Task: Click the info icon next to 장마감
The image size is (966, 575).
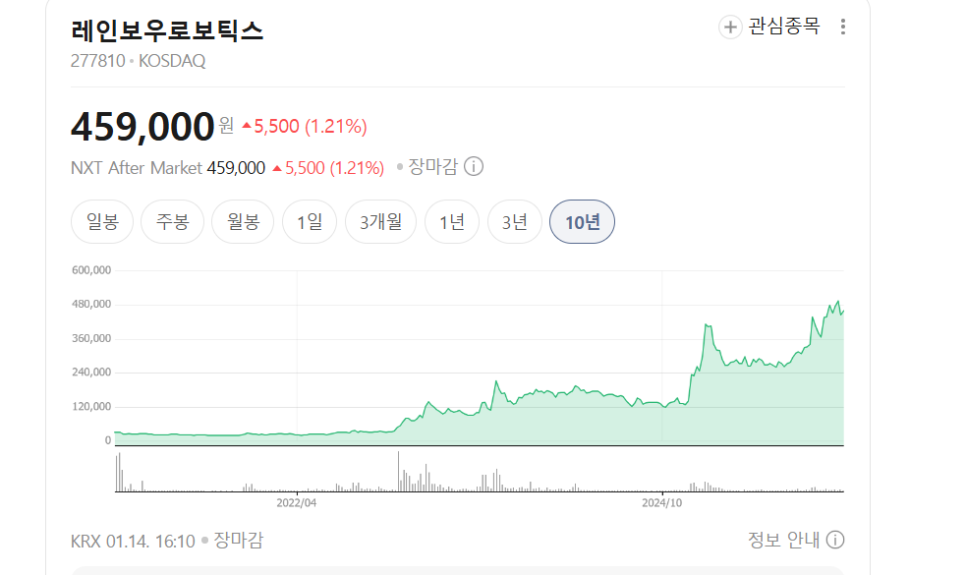Action: click(474, 167)
